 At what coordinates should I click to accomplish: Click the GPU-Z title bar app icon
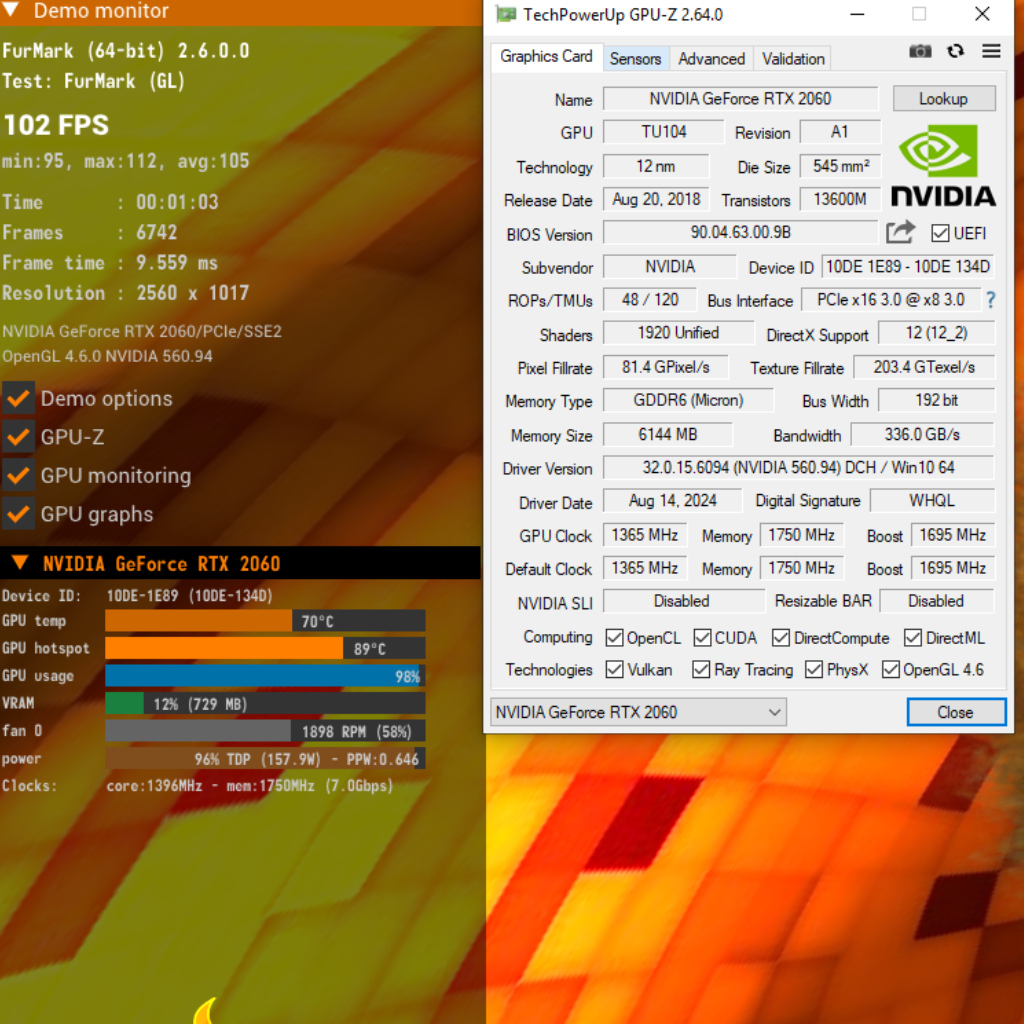[507, 14]
